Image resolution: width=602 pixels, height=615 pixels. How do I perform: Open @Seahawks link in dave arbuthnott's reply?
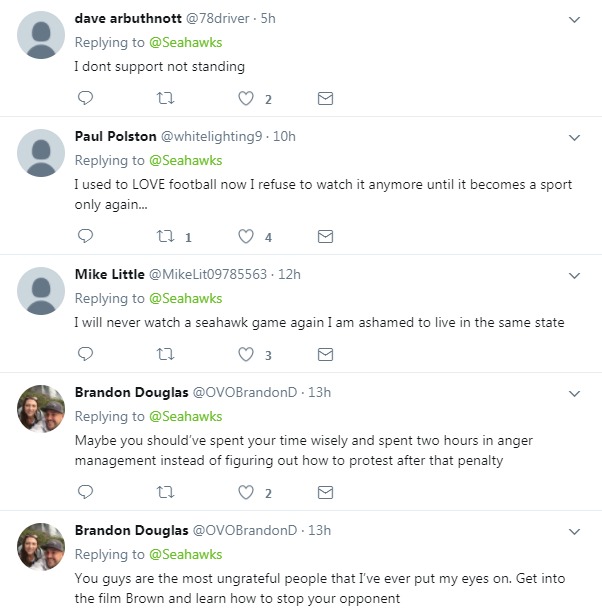[x=185, y=42]
